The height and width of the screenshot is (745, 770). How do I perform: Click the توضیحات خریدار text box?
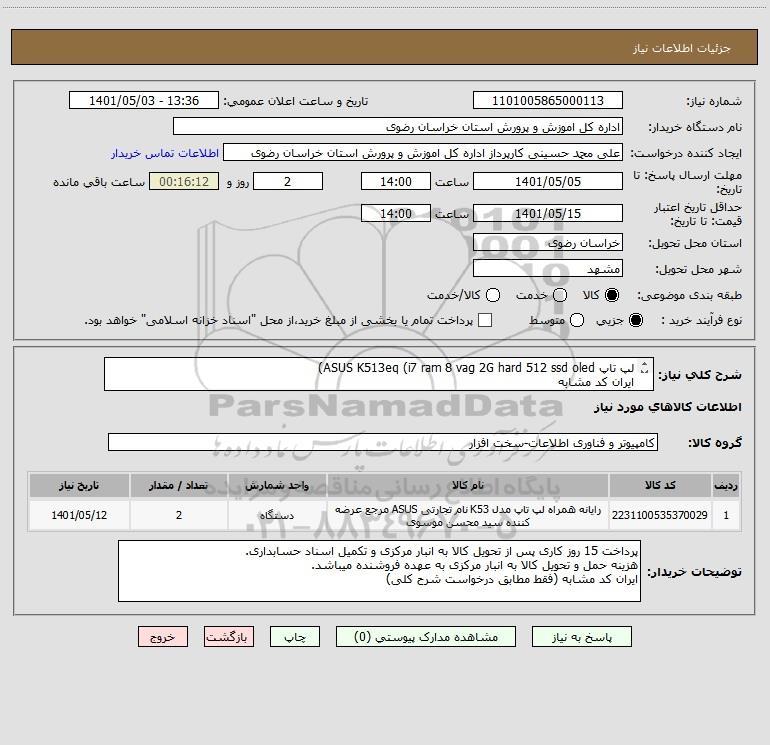click(x=379, y=571)
